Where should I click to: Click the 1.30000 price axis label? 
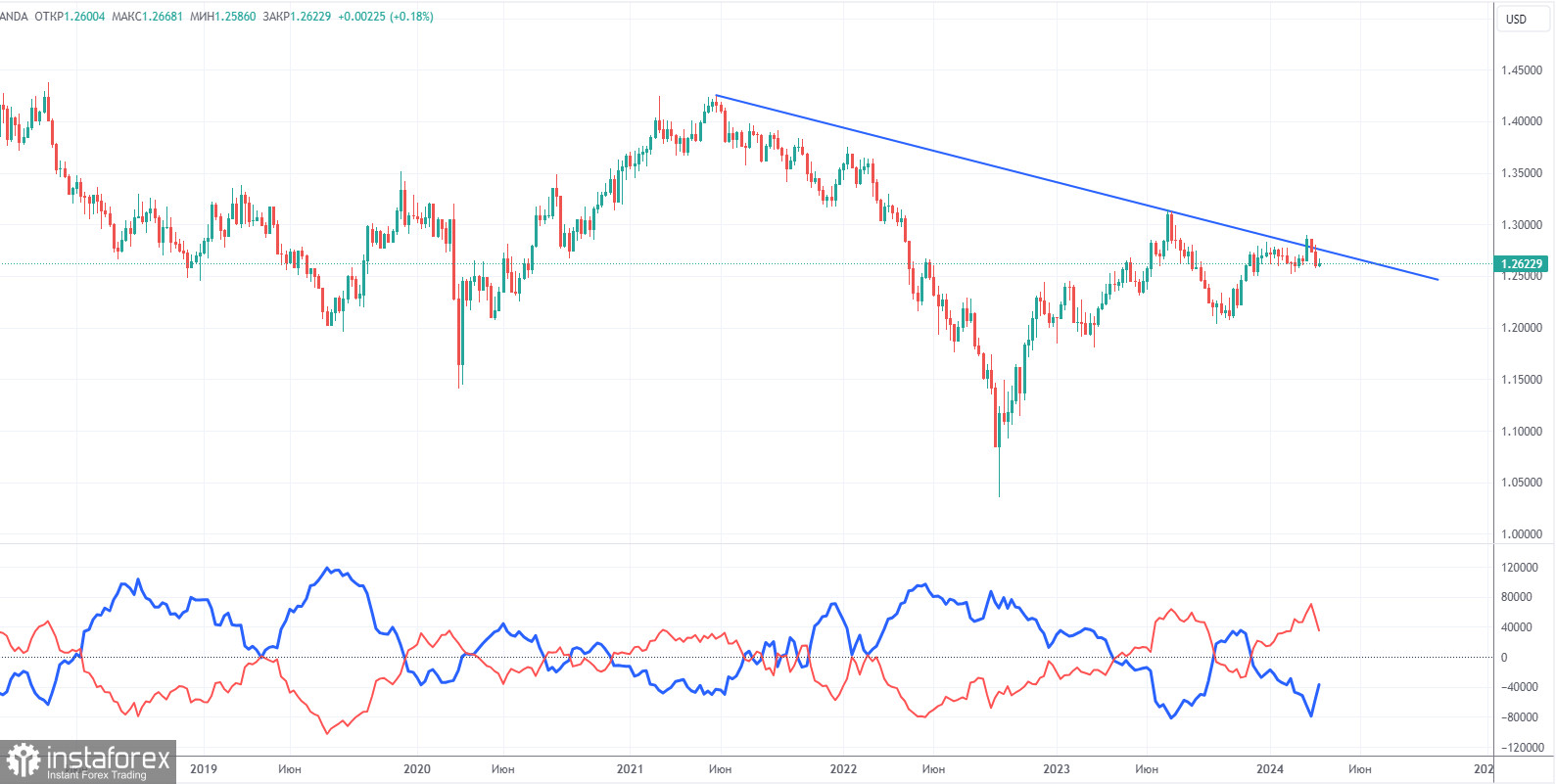[x=1522, y=225]
